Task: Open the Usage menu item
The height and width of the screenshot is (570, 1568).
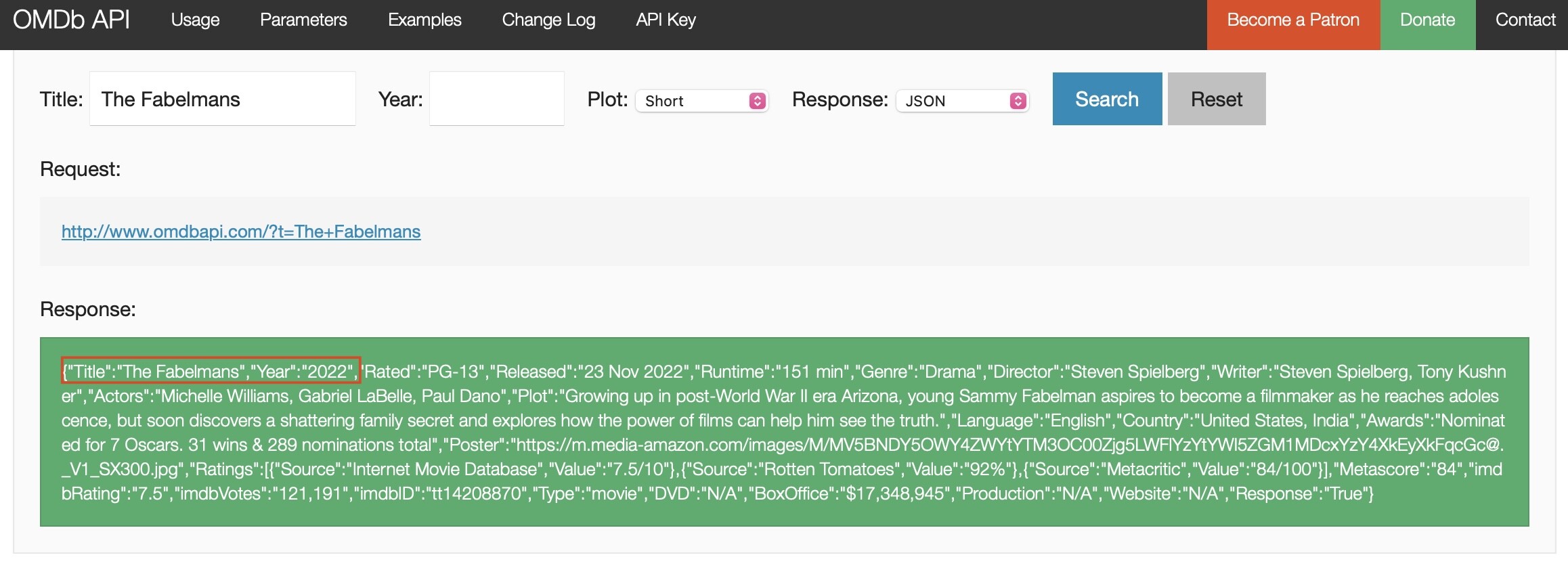Action: tap(195, 20)
